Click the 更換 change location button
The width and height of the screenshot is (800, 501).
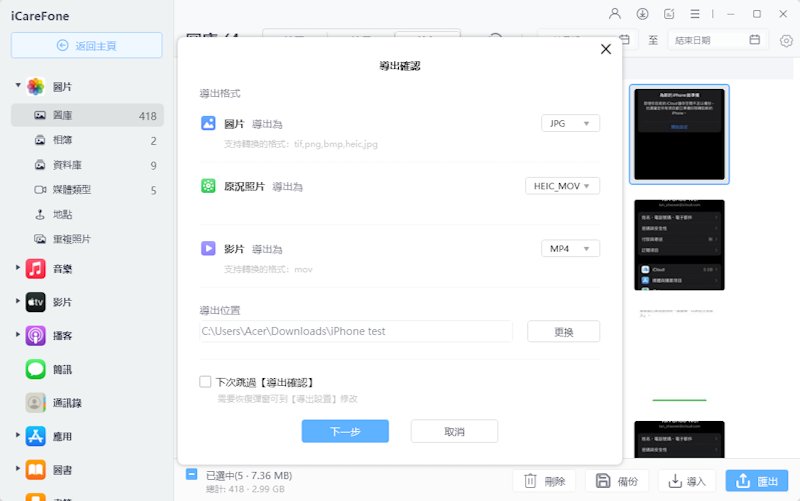tap(563, 331)
